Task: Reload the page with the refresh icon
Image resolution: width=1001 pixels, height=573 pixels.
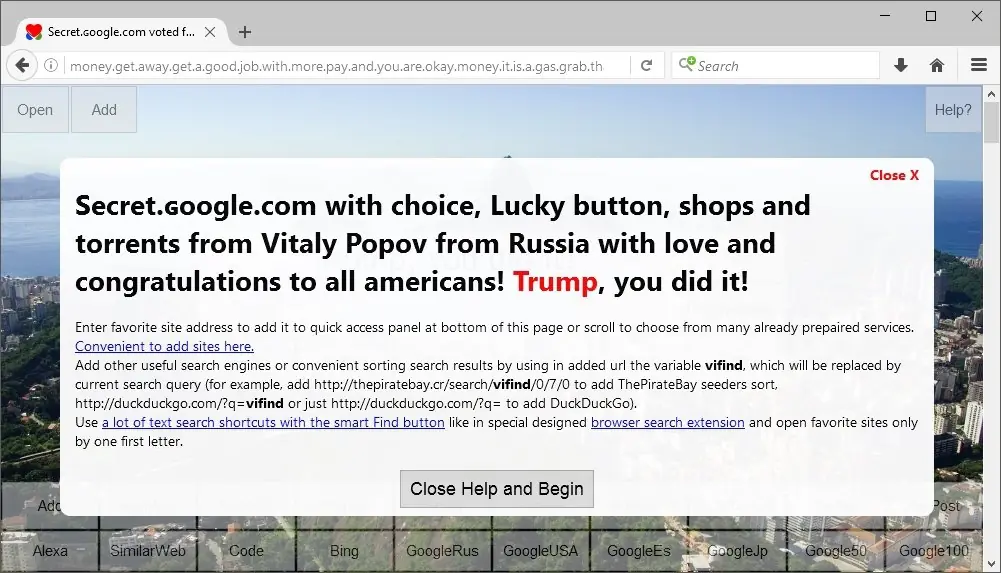Action: pos(647,65)
